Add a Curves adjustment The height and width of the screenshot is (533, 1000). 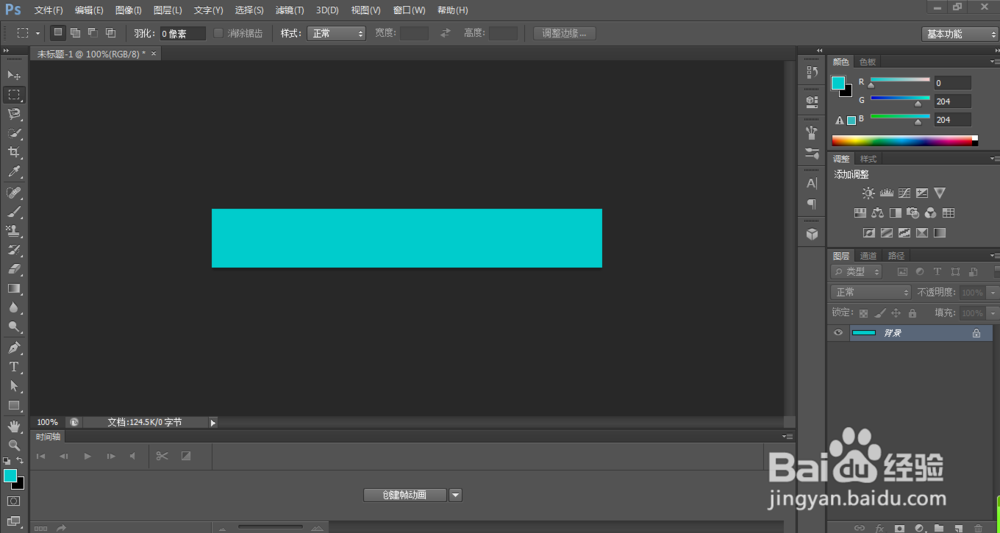point(904,193)
